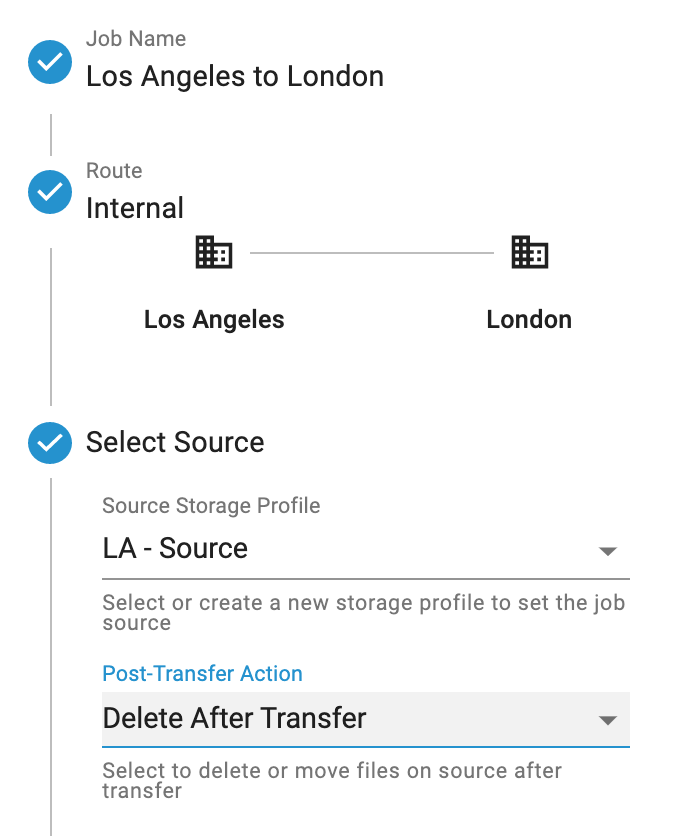Viewport: 688px width, 836px height.
Task: Click the Job Name label
Action: click(136, 39)
